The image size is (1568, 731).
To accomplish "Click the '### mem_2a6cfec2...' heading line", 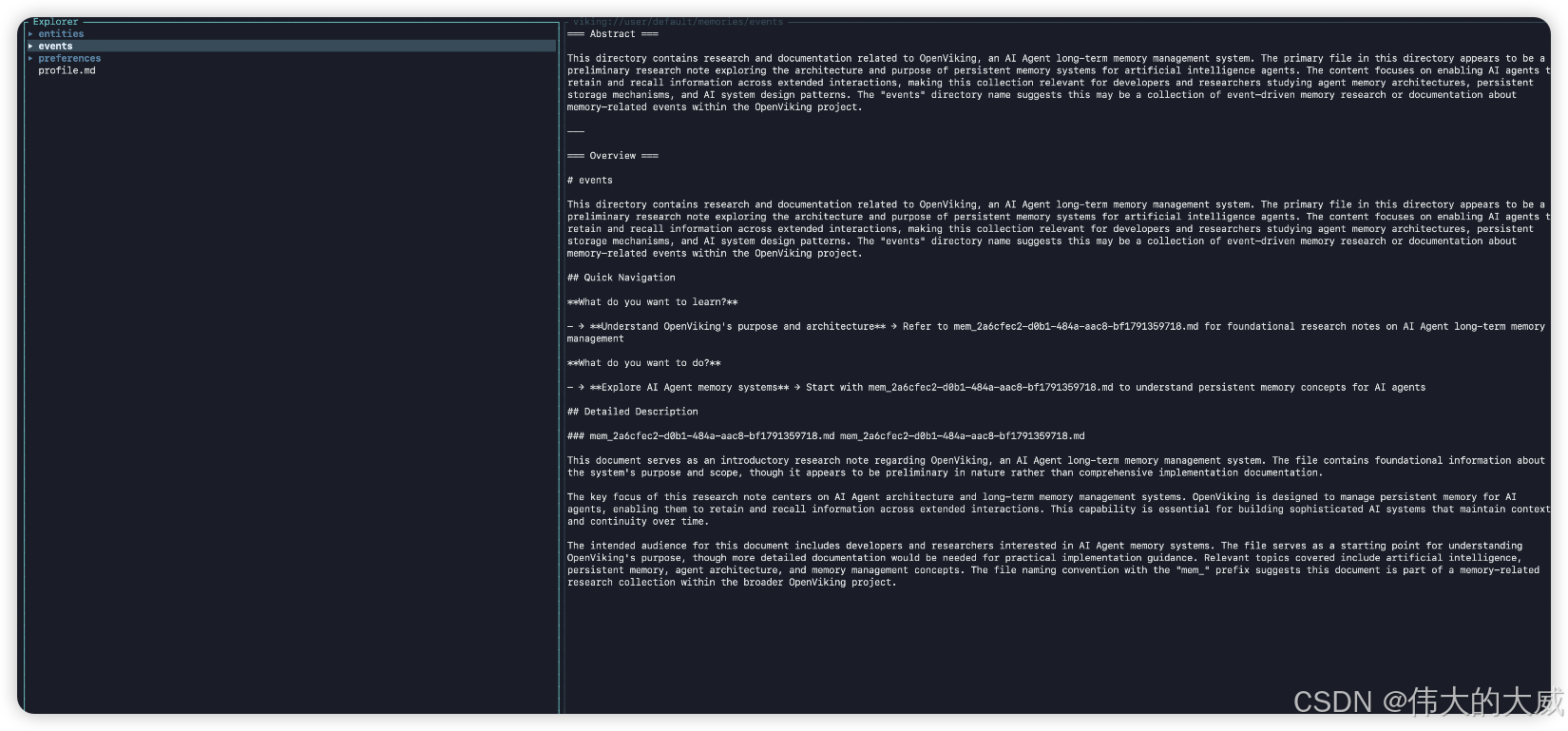I will (826, 436).
